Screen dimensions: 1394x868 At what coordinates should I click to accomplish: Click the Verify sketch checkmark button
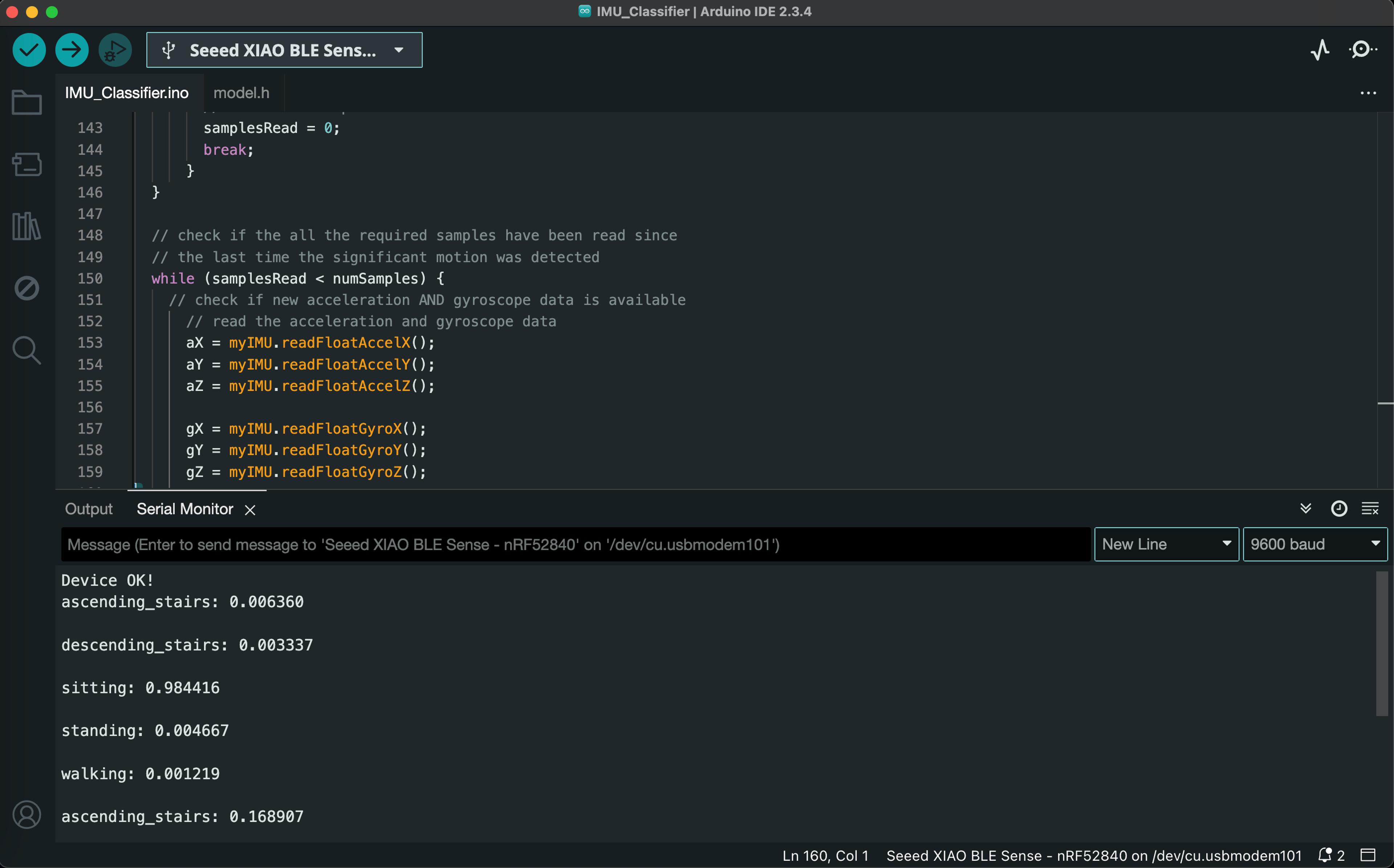[x=29, y=50]
